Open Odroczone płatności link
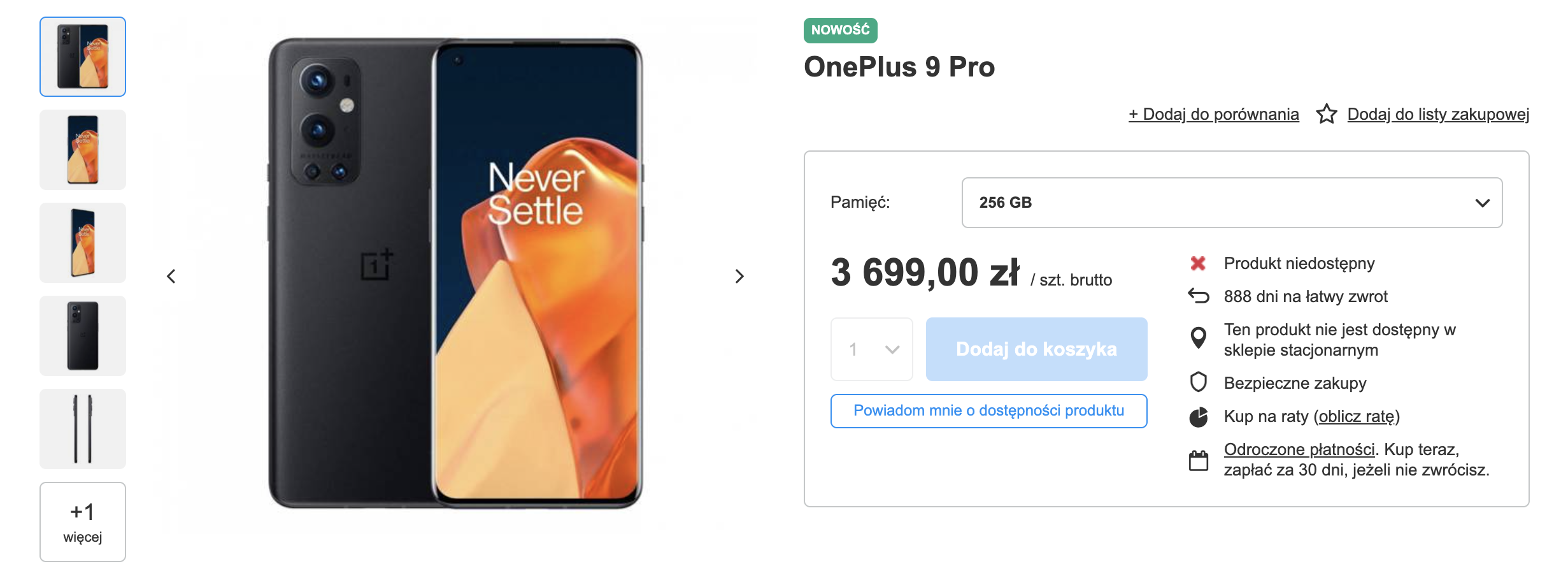The image size is (1568, 580). pyautogui.click(x=1299, y=449)
